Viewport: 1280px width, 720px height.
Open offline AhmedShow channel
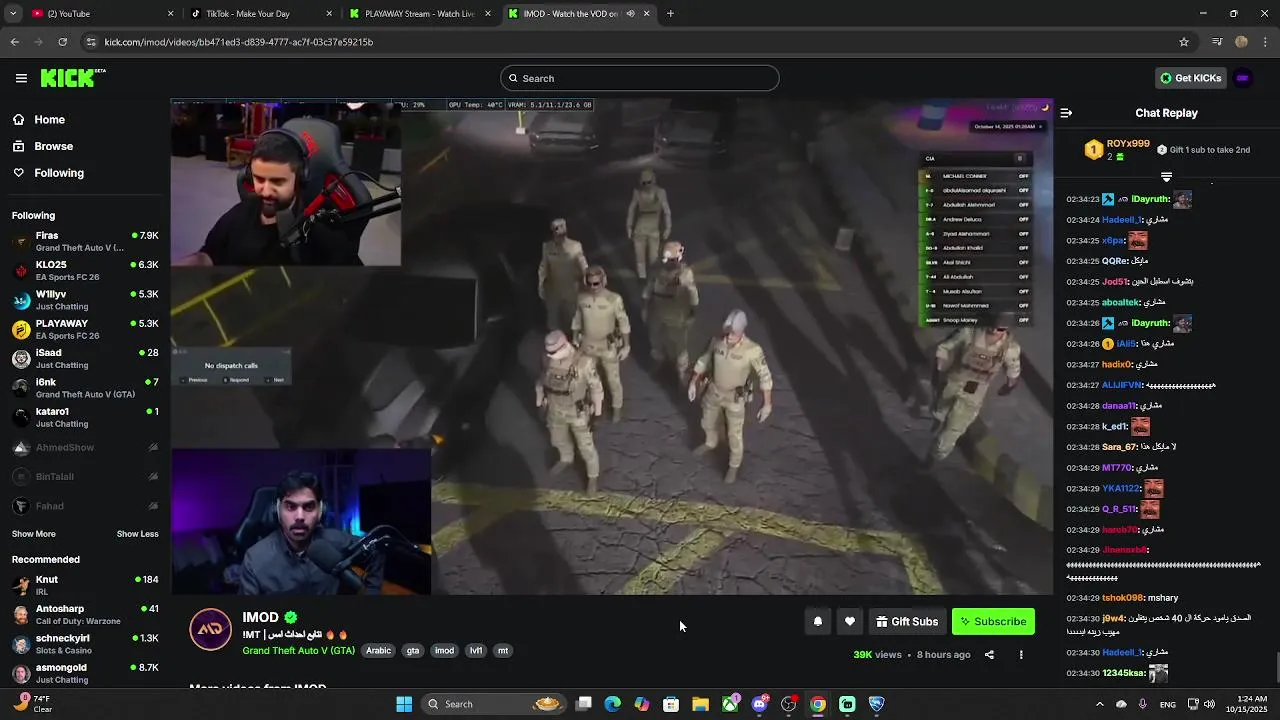pyautogui.click(x=85, y=447)
